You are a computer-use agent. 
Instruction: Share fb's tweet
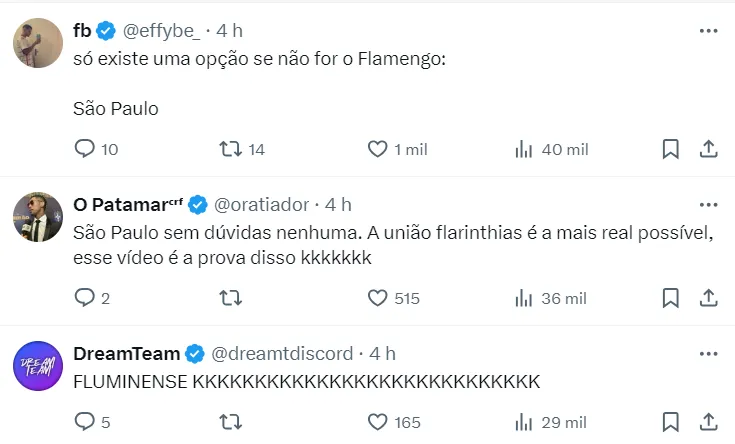point(708,149)
